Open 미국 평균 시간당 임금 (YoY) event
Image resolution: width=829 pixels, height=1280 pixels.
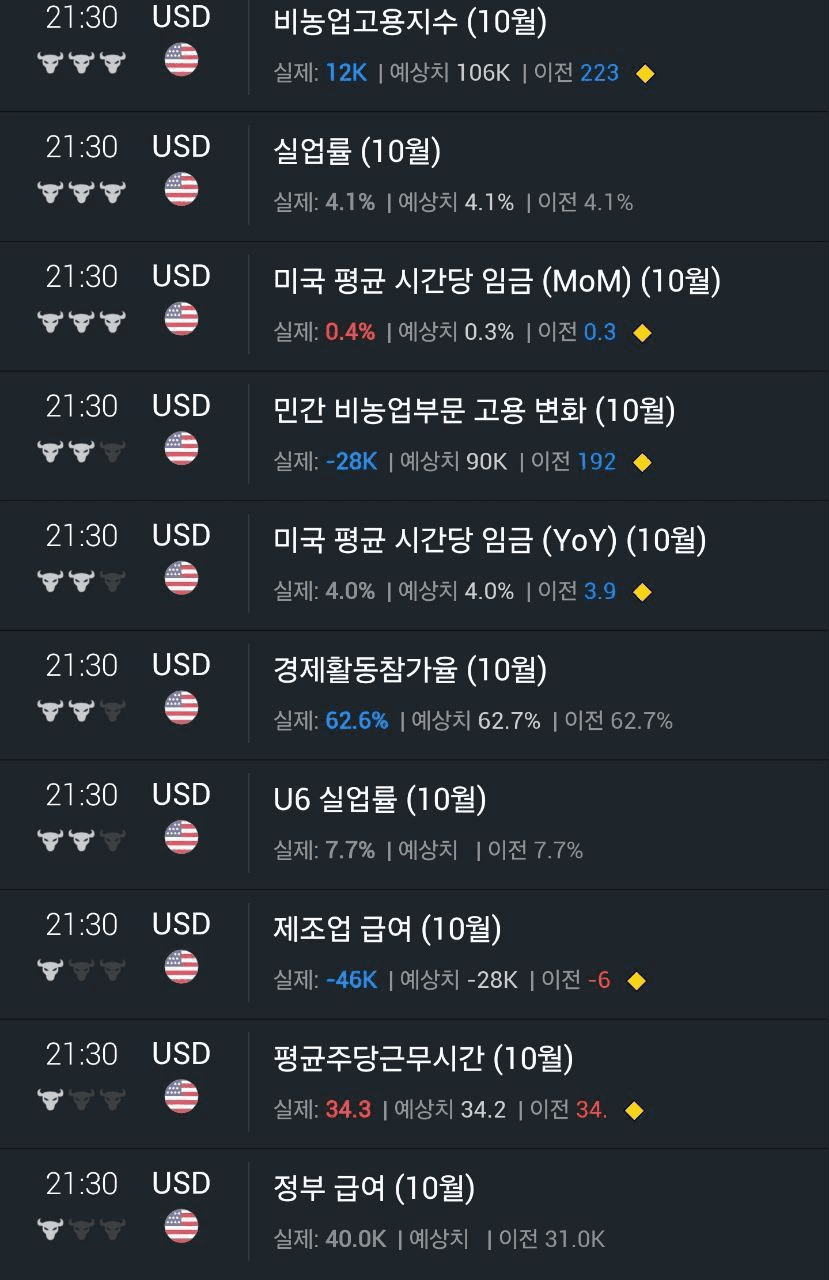(x=414, y=565)
